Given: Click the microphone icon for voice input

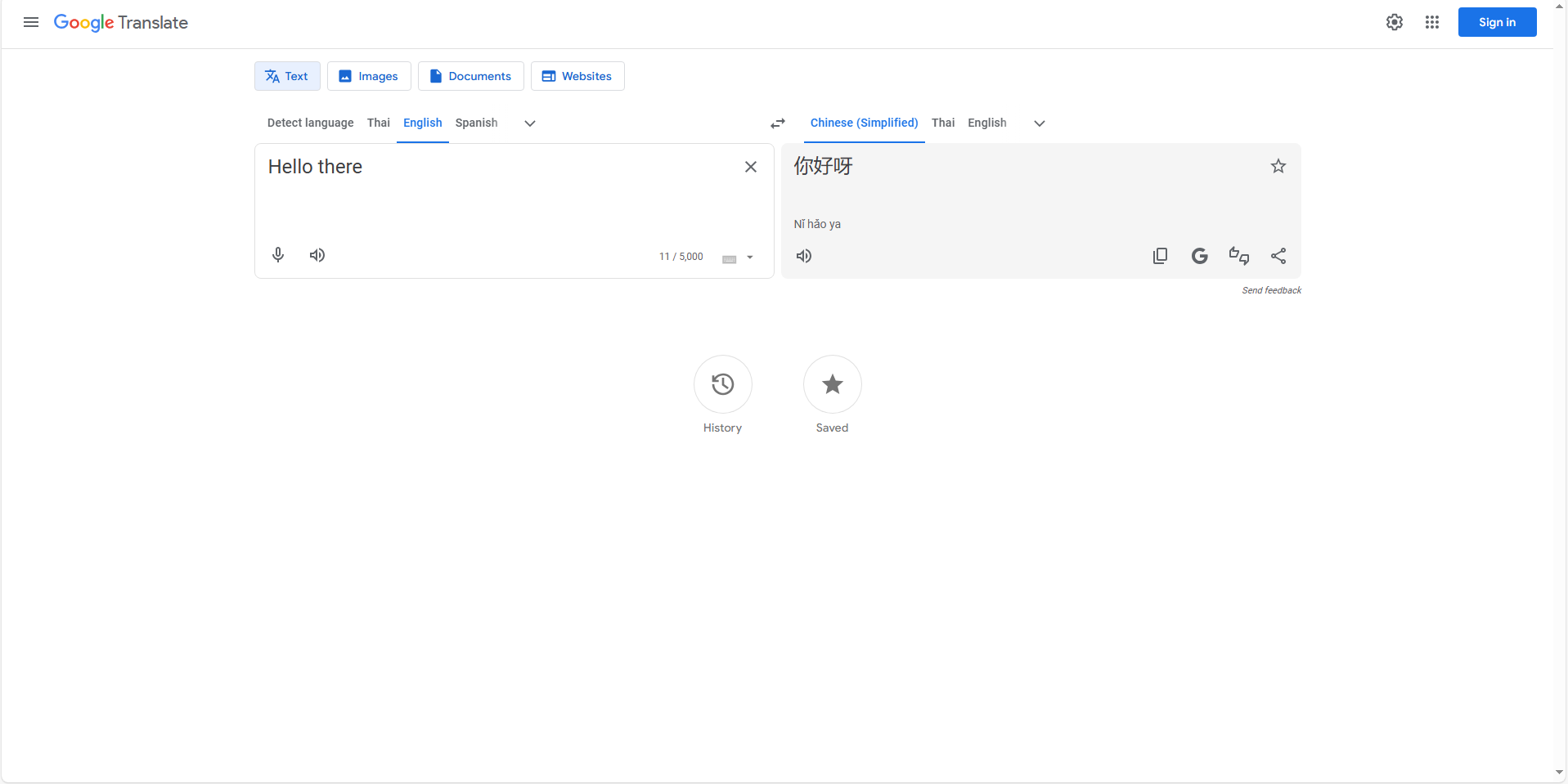Looking at the screenshot, I should 277,255.
